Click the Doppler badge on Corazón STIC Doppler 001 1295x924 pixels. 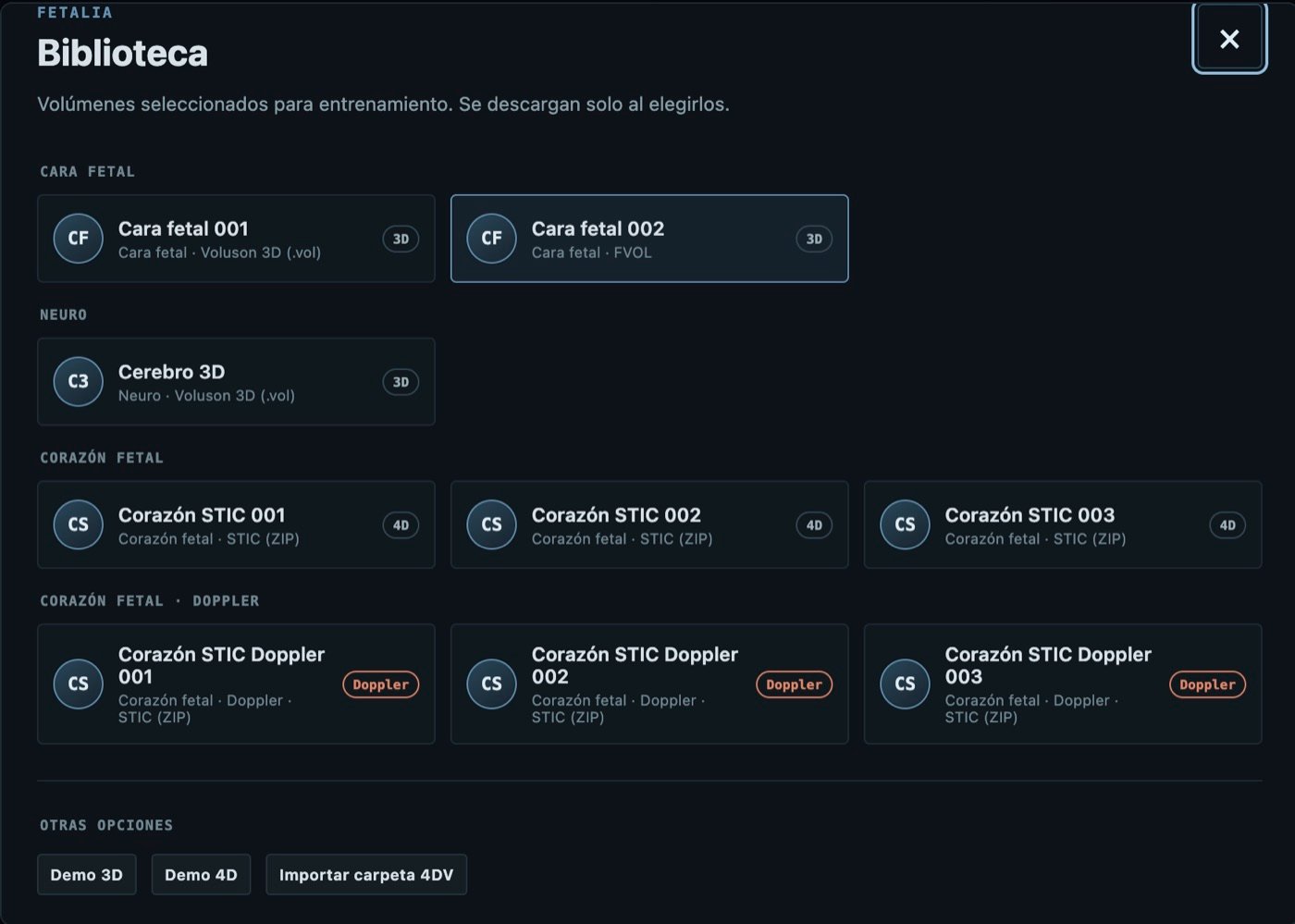381,684
